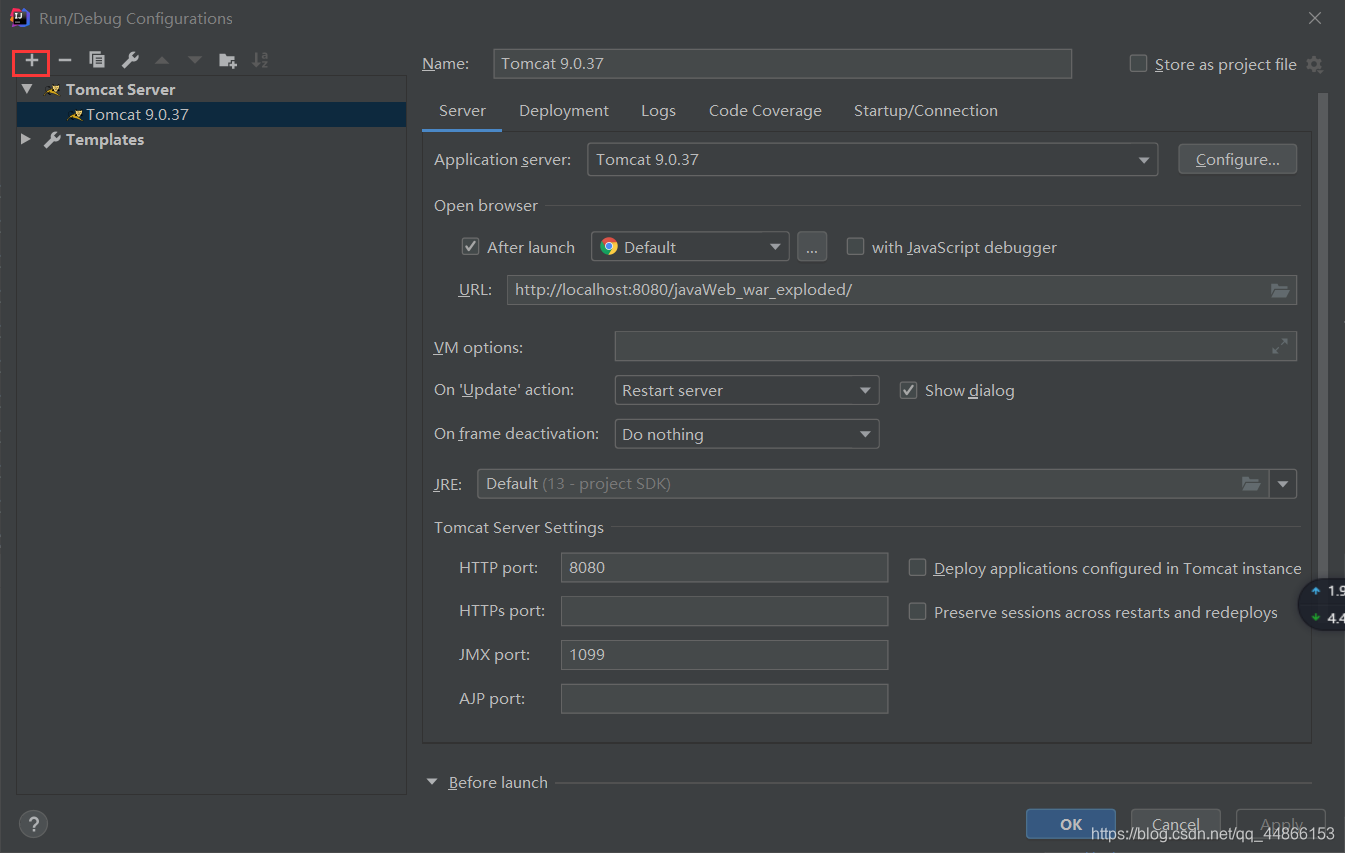This screenshot has width=1345, height=853.
Task: Click the Chrome icon in the browser dropdown
Action: [x=609, y=247]
